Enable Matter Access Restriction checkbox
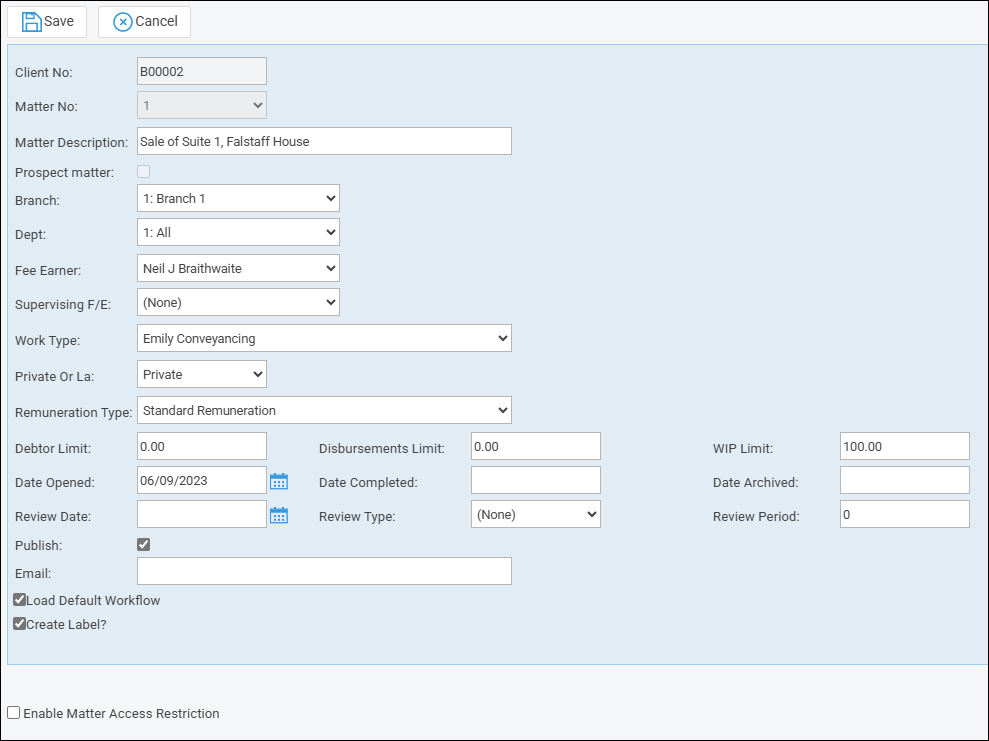Screen dimensions: 989x741 [x=14, y=713]
